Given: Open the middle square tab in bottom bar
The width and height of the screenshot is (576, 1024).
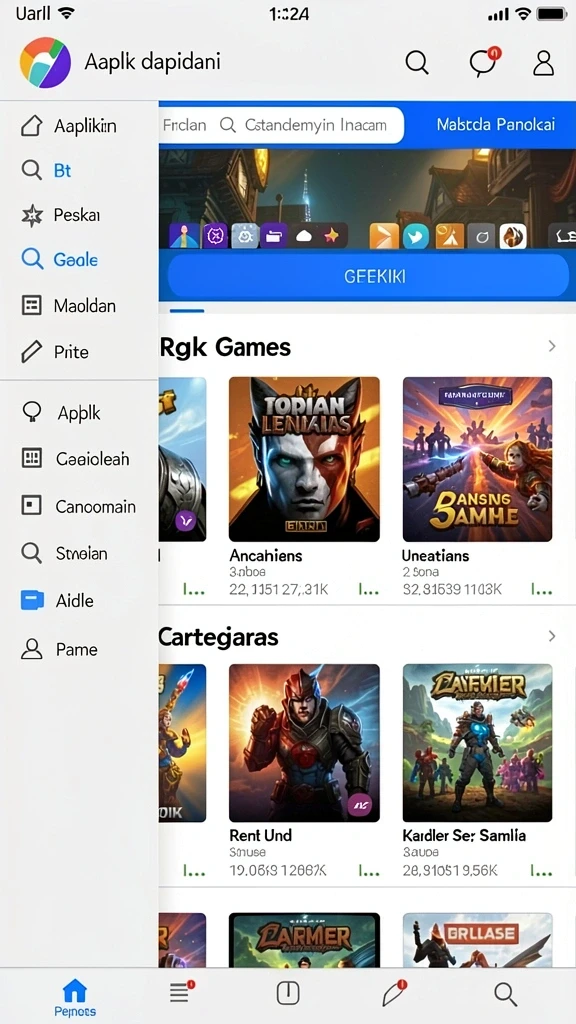Looking at the screenshot, I should pyautogui.click(x=288, y=993).
